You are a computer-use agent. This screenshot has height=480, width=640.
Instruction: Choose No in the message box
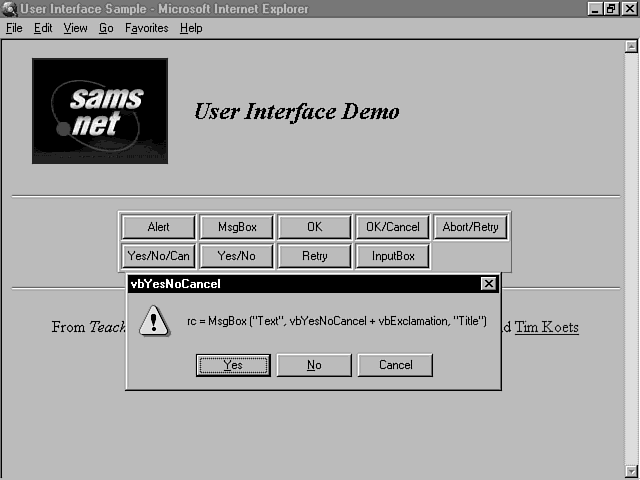314,365
